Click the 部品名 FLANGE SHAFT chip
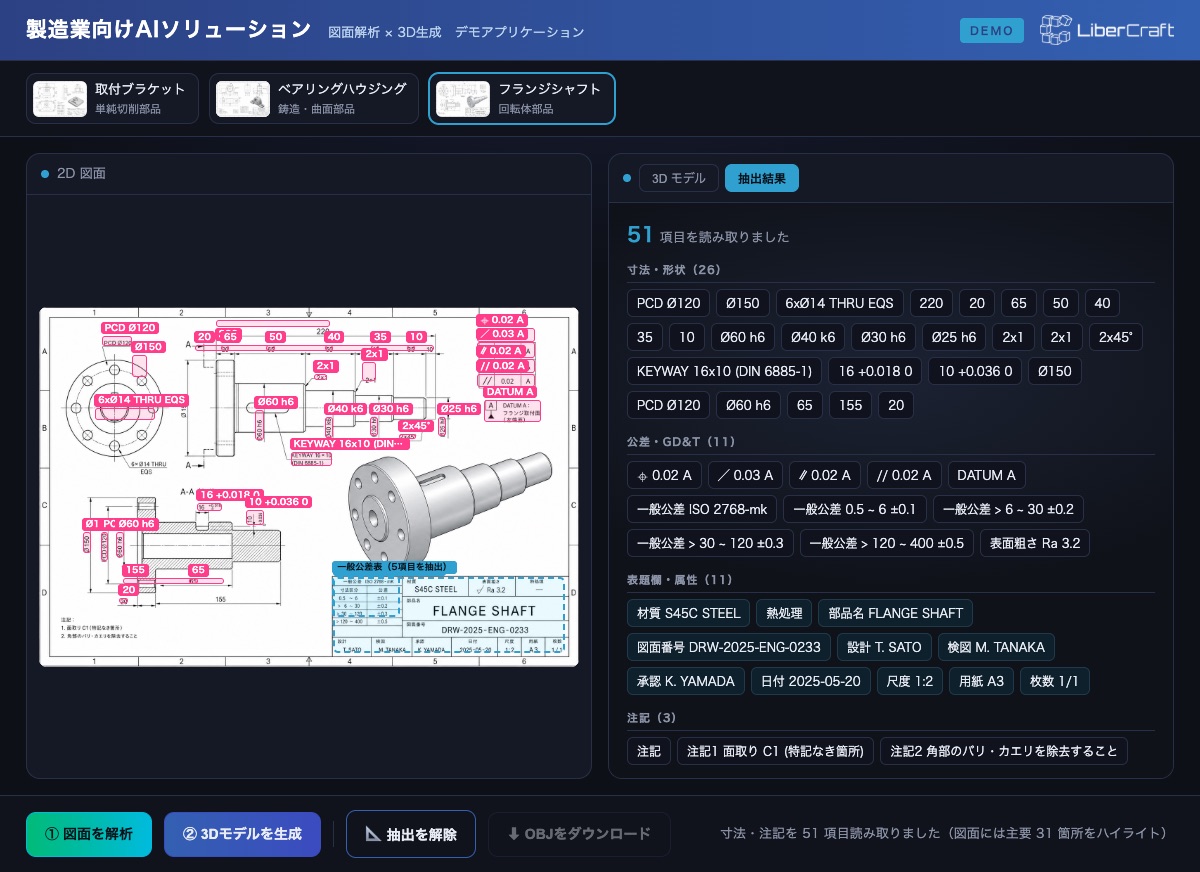Image resolution: width=1200 pixels, height=872 pixels. (895, 613)
